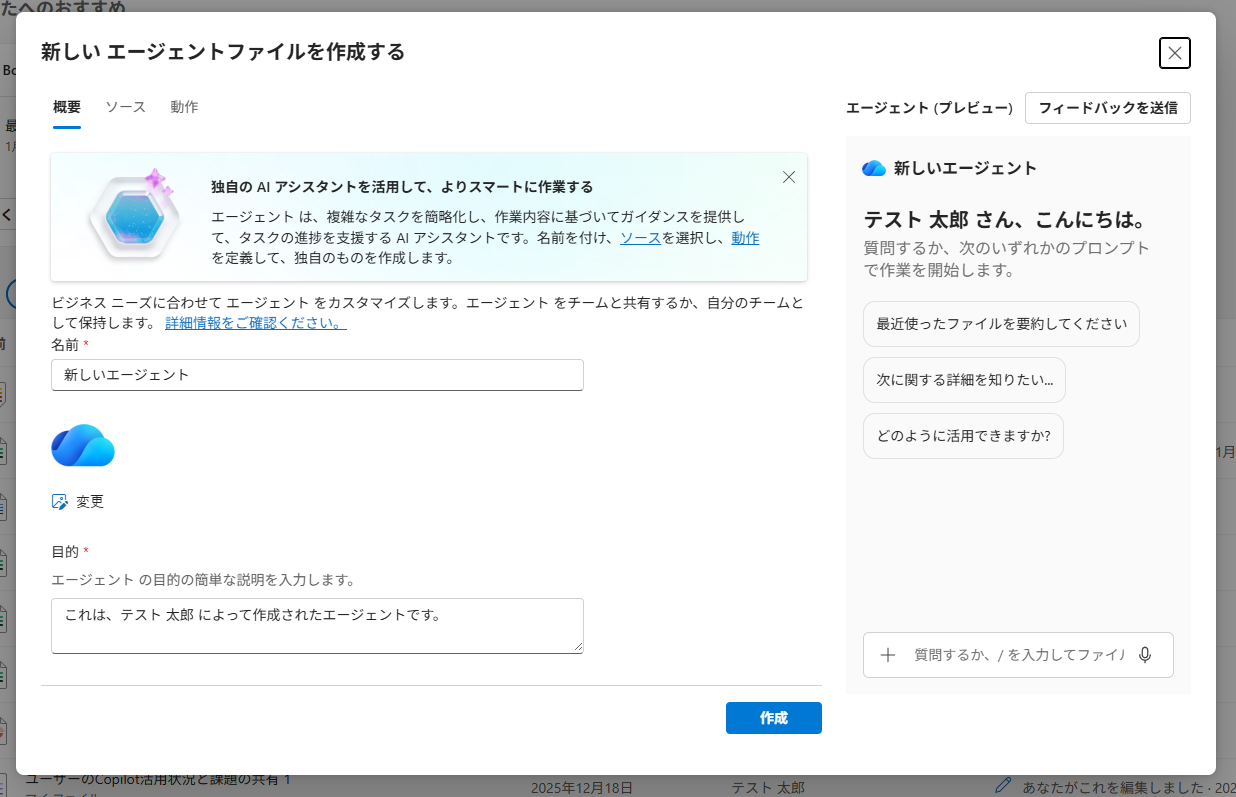
Task: Click the 名前 text field
Action: pyautogui.click(x=317, y=375)
